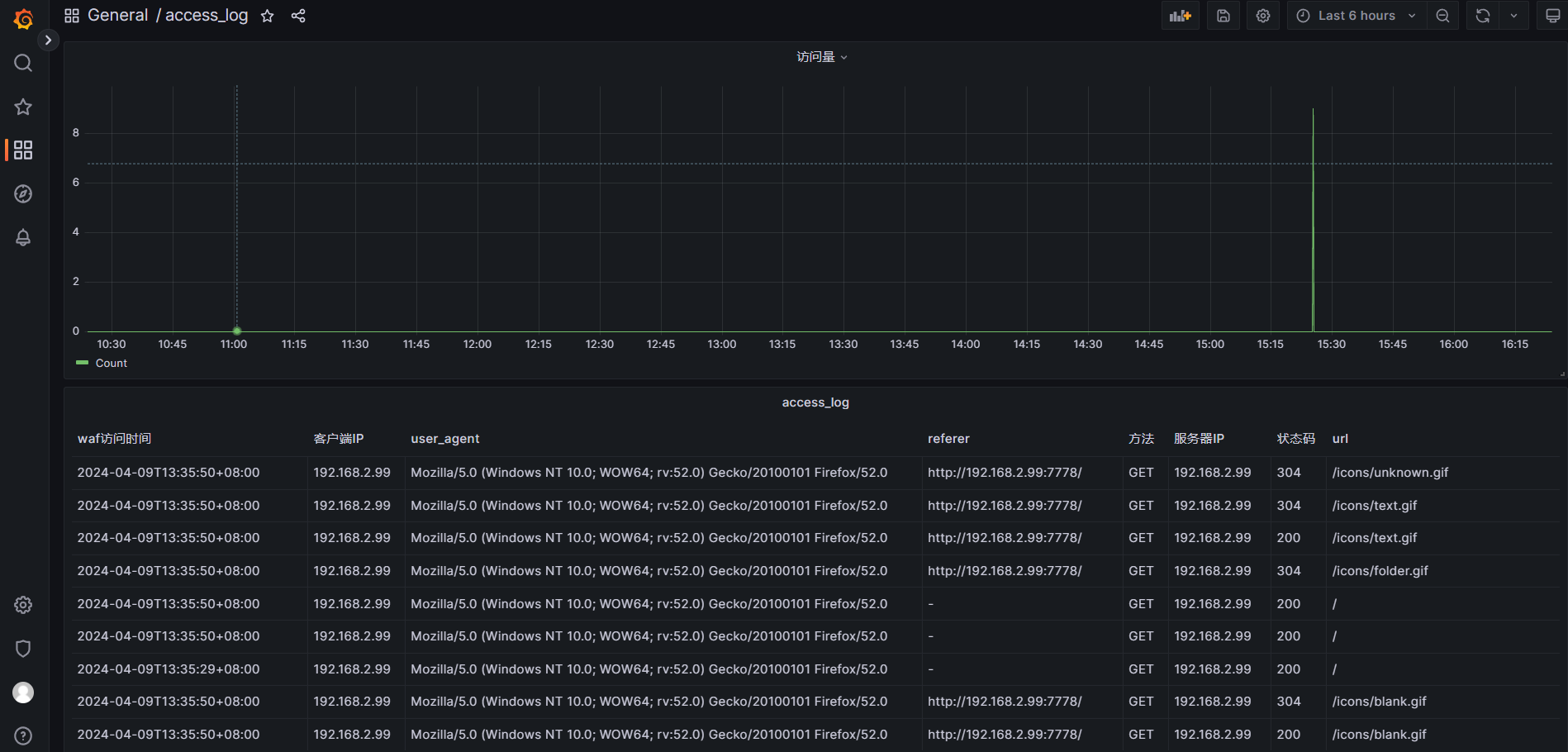
Task: Sort by 客户端IP column header
Action: click(x=339, y=439)
